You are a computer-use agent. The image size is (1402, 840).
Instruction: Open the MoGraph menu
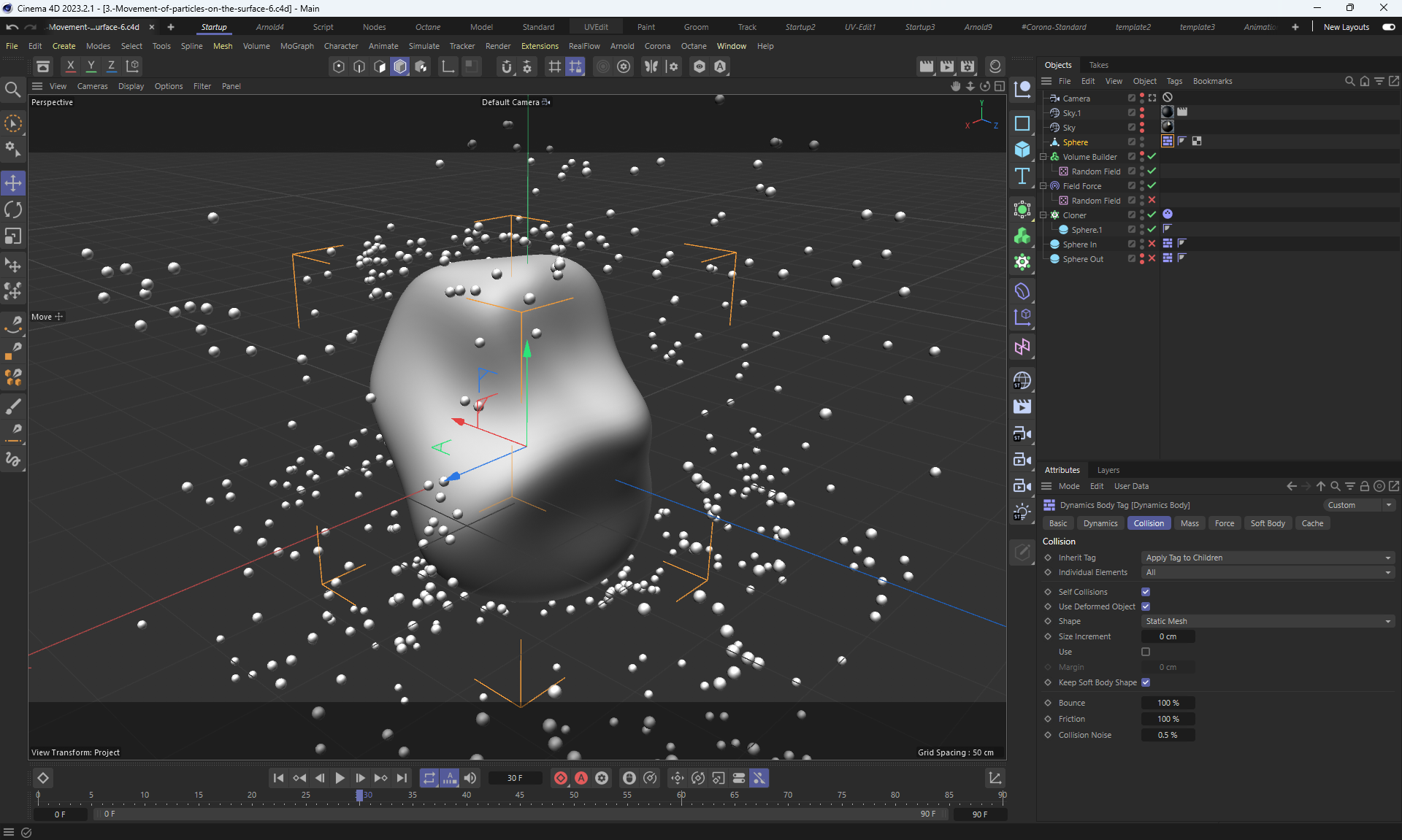click(296, 46)
